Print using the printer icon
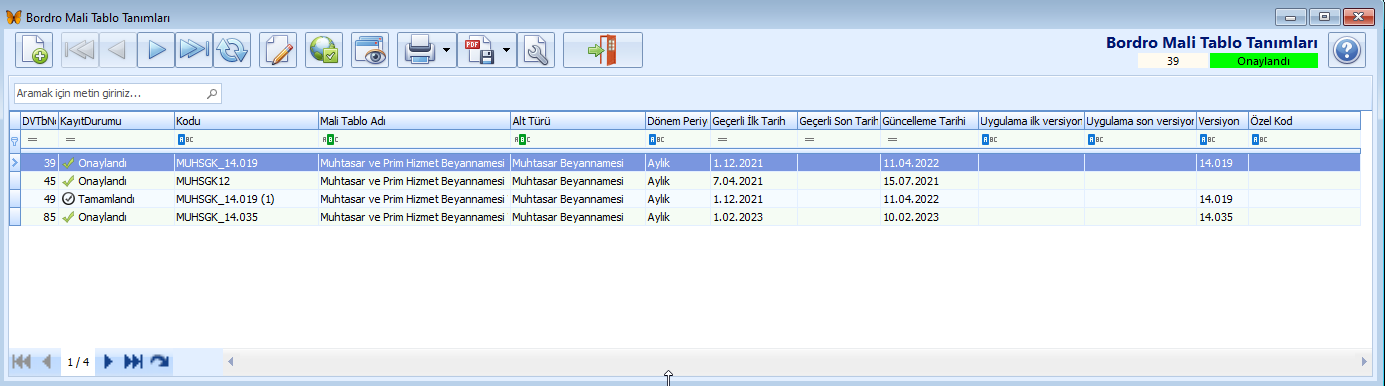This screenshot has height=386, width=1385. click(418, 50)
